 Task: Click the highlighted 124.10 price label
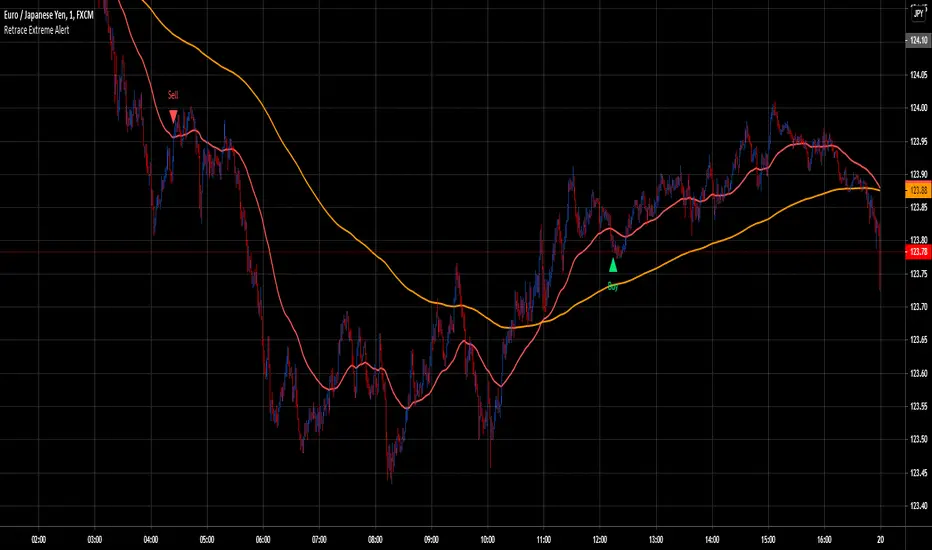pyautogui.click(x=918, y=40)
